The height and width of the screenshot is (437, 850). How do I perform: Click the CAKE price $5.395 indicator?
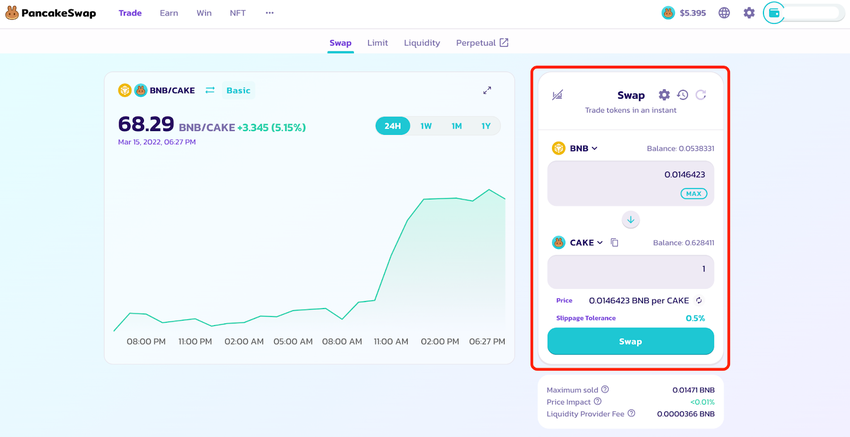click(x=684, y=13)
